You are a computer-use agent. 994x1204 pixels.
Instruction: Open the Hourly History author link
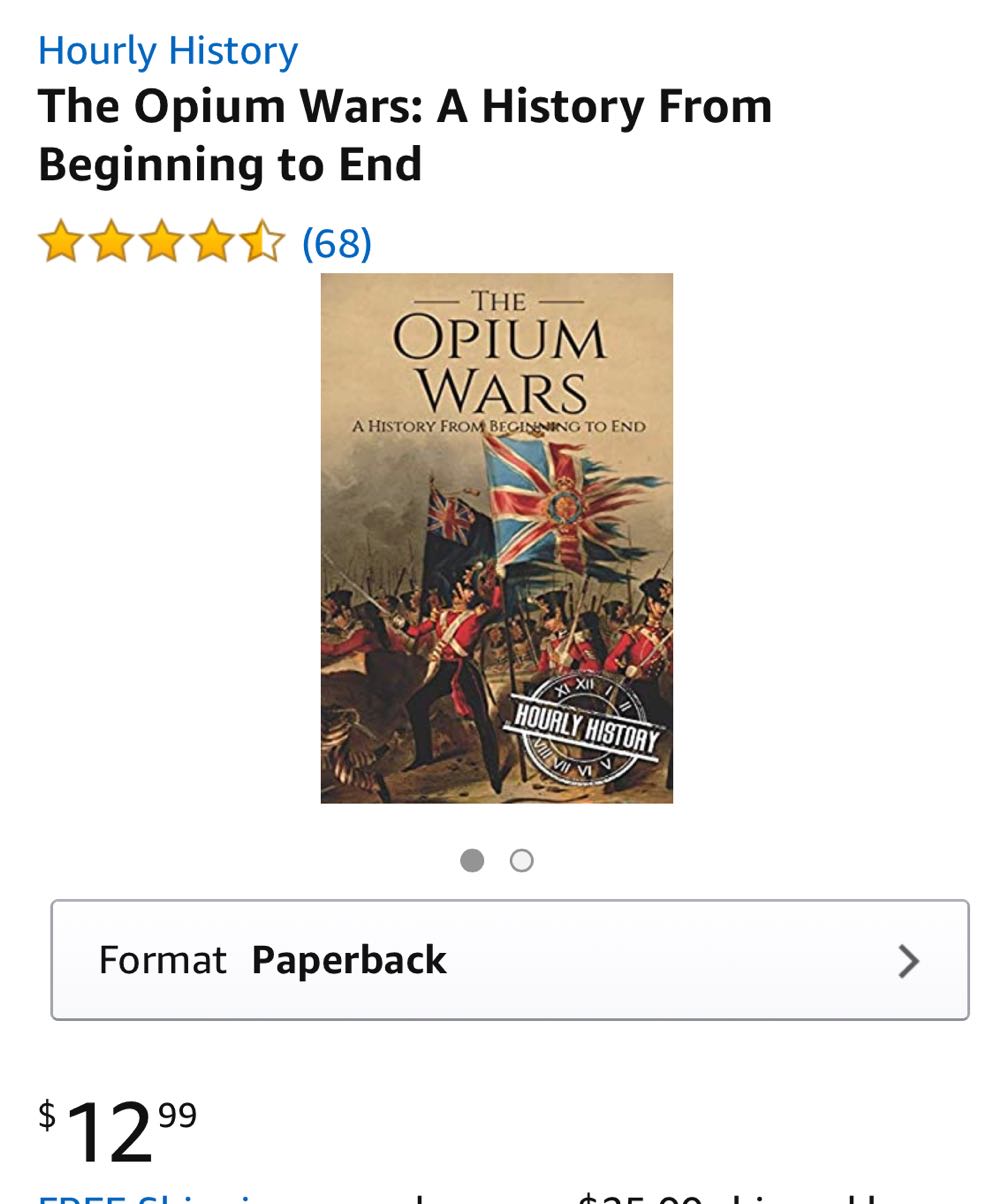(x=168, y=50)
